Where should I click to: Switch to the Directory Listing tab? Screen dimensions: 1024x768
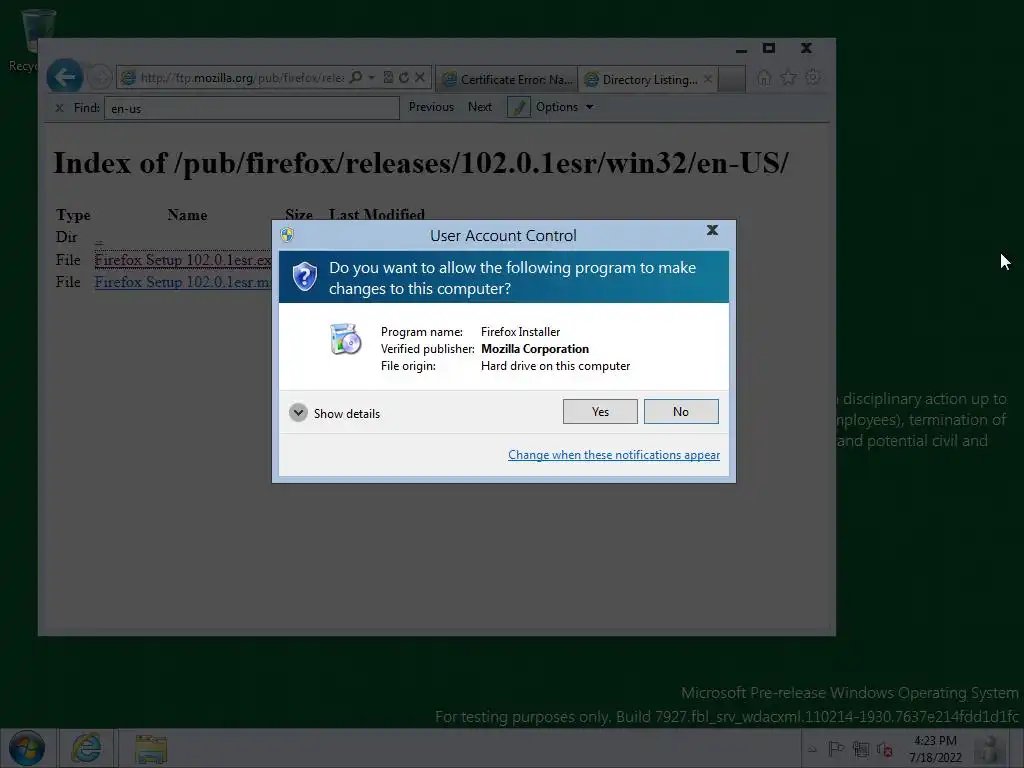[649, 79]
